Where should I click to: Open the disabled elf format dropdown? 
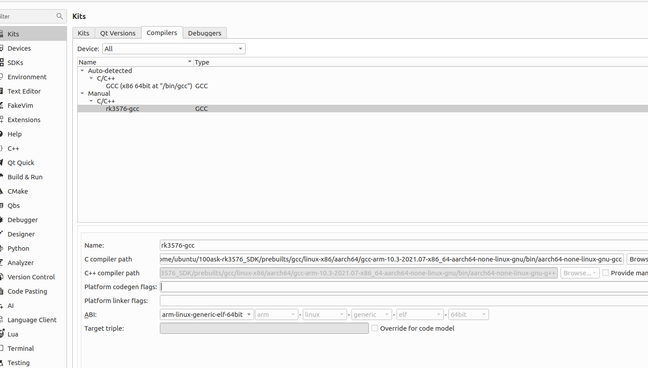pos(420,315)
